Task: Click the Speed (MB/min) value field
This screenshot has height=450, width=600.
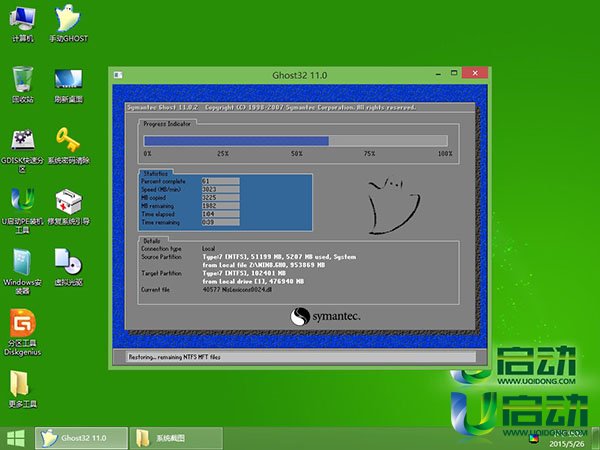Action: click(220, 189)
